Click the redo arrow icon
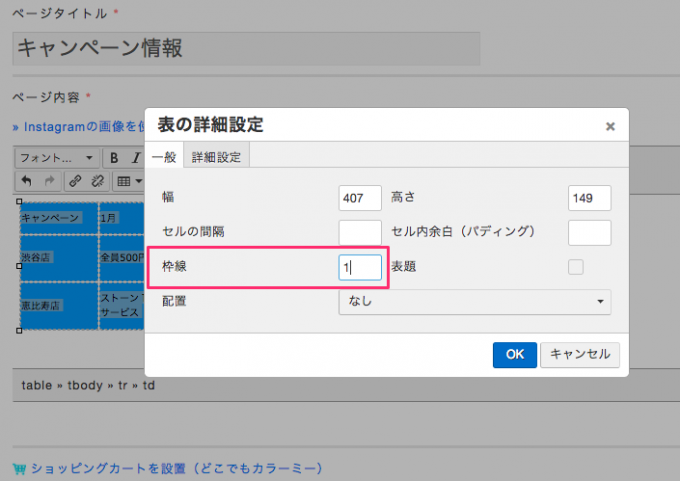 tap(49, 180)
